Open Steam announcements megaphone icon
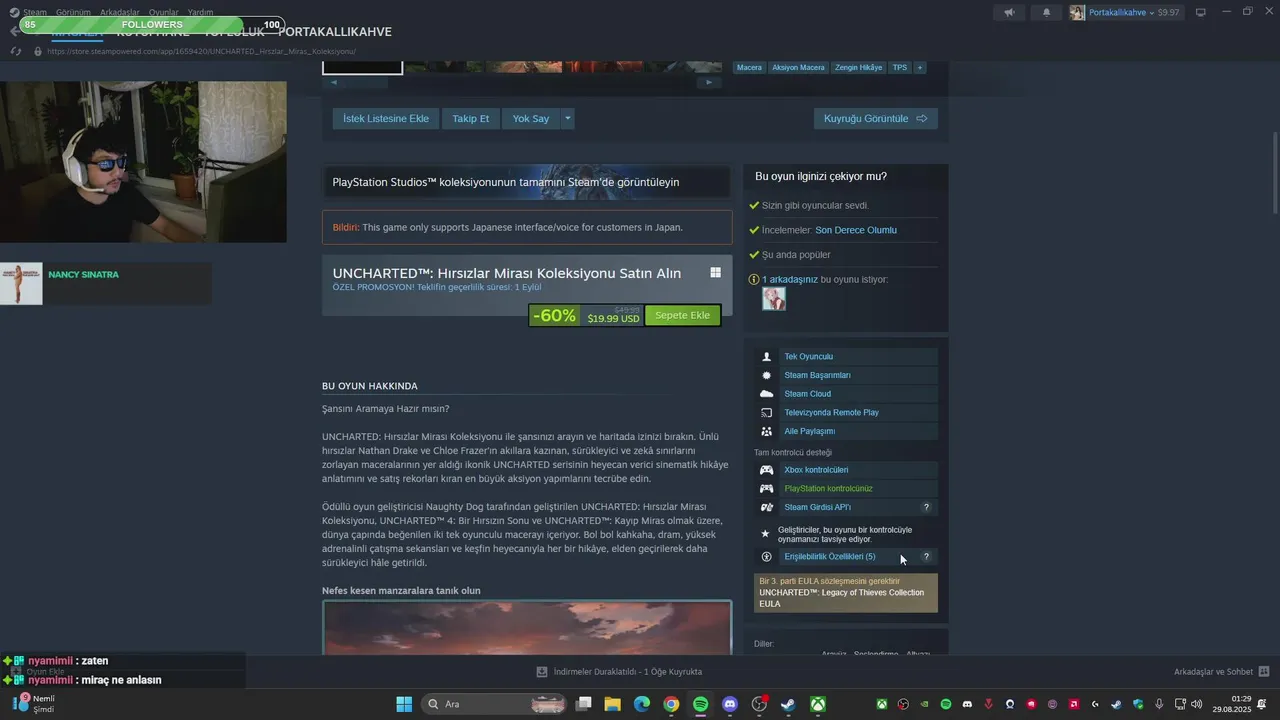Image resolution: width=1280 pixels, height=720 pixels. coord(1009,12)
